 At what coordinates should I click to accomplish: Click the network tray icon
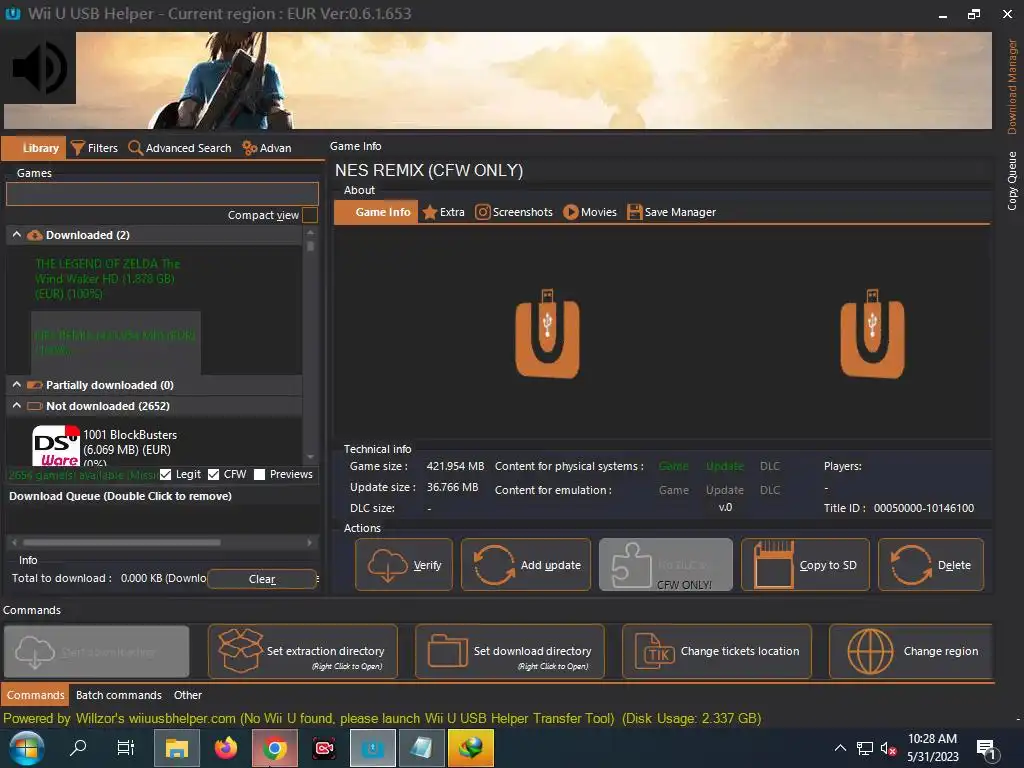(865, 748)
